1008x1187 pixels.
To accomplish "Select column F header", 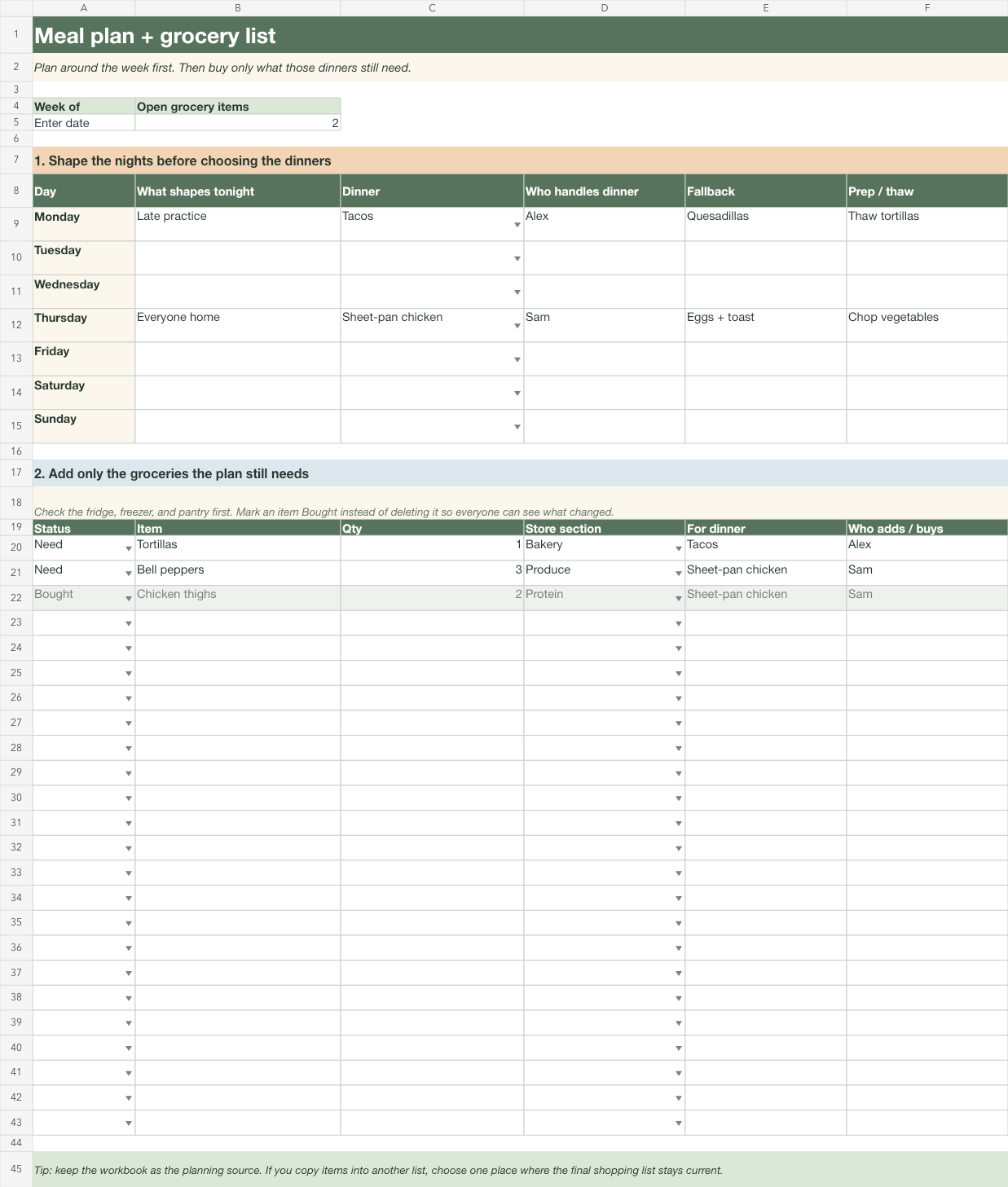I will (x=927, y=8).
